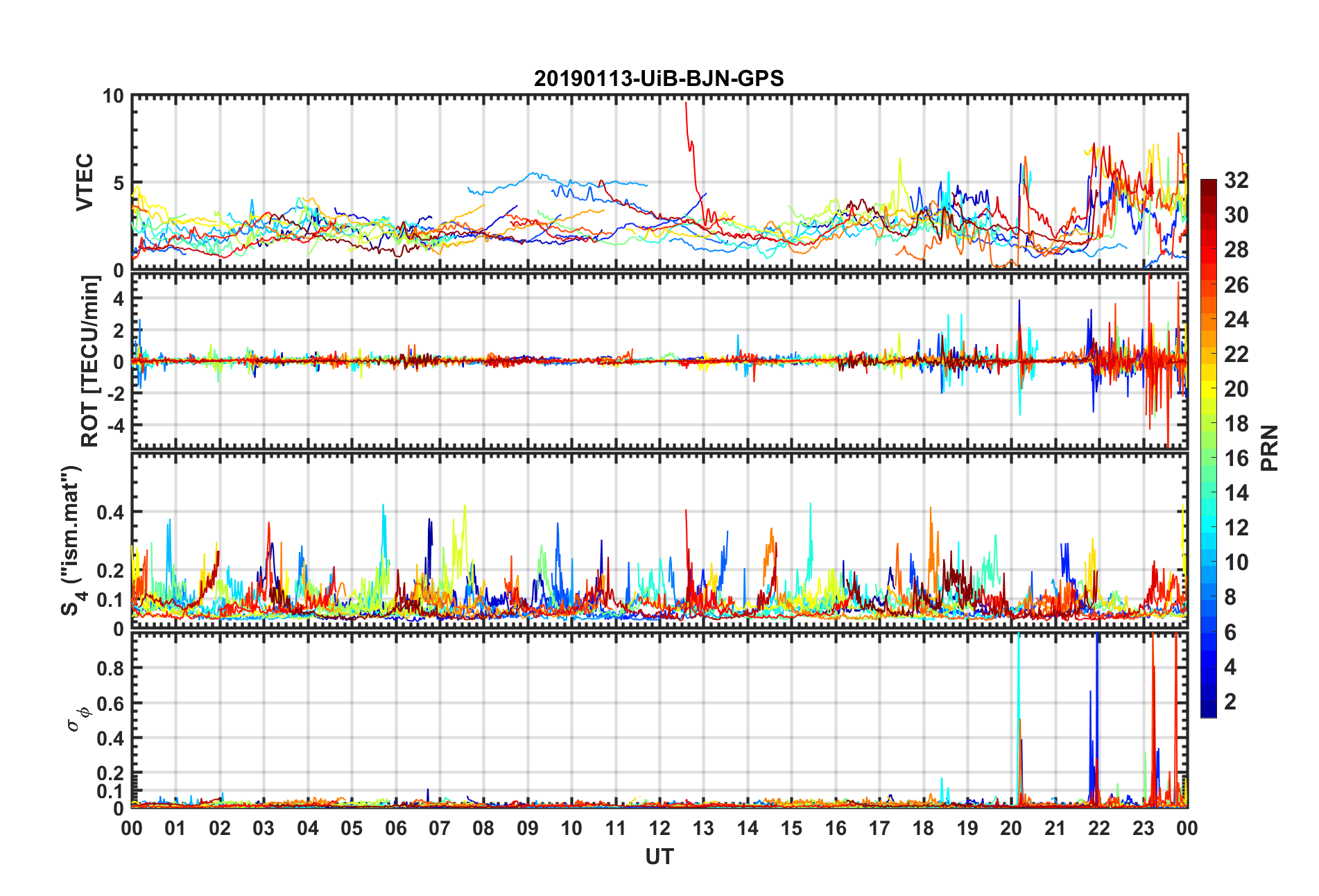
Task: Click colorbar tick label 2
Action: 1230,701
